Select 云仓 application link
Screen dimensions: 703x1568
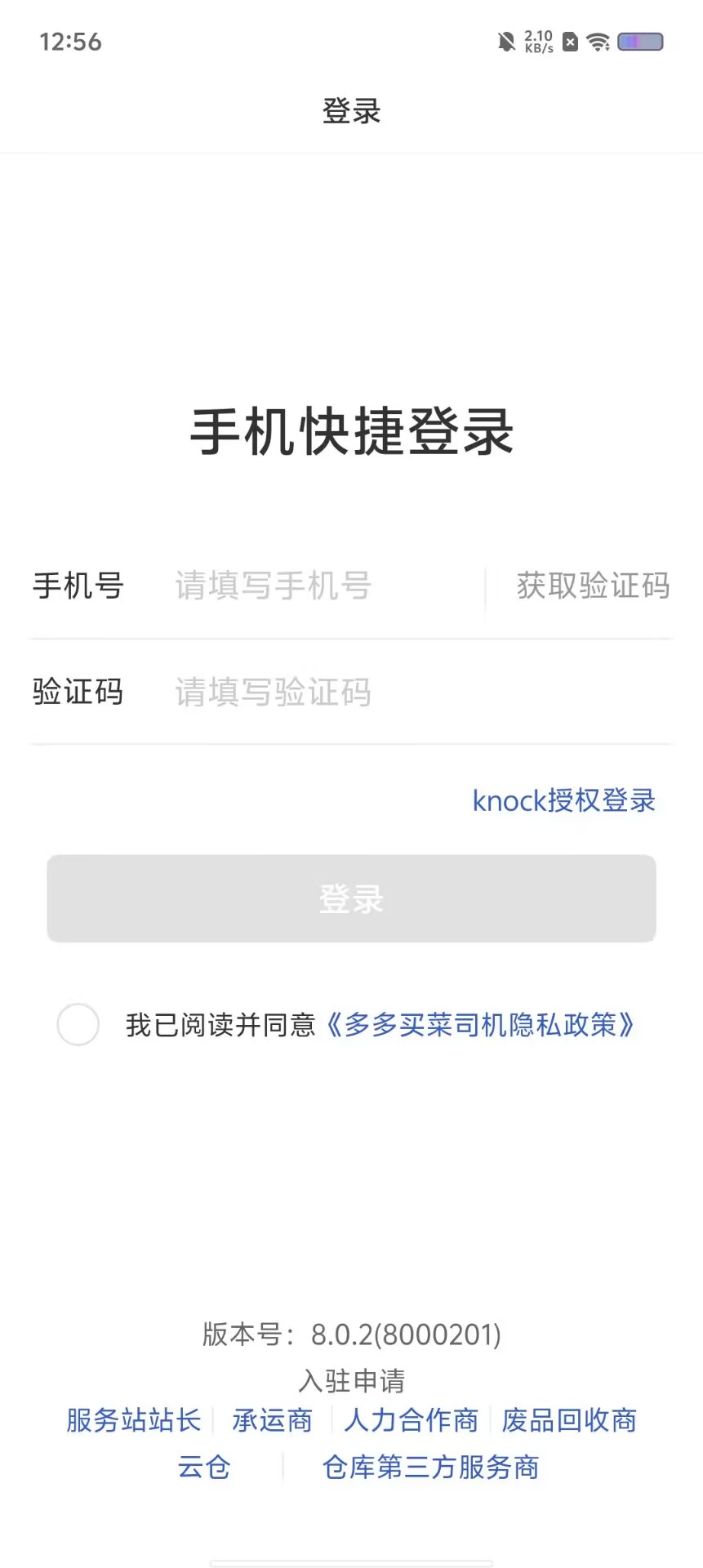[204, 1467]
